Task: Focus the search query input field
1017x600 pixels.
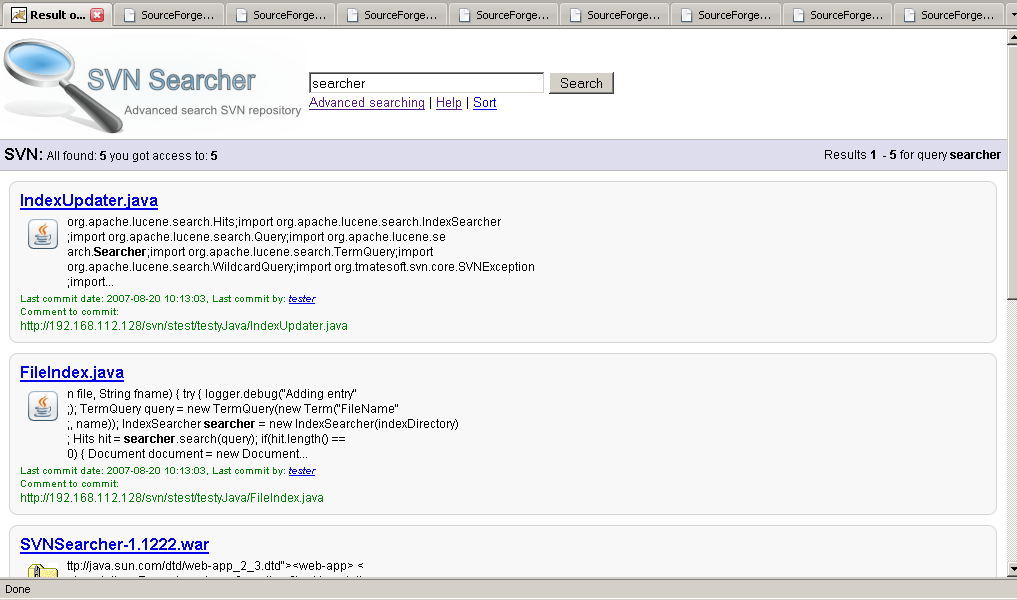Action: pyautogui.click(x=426, y=83)
